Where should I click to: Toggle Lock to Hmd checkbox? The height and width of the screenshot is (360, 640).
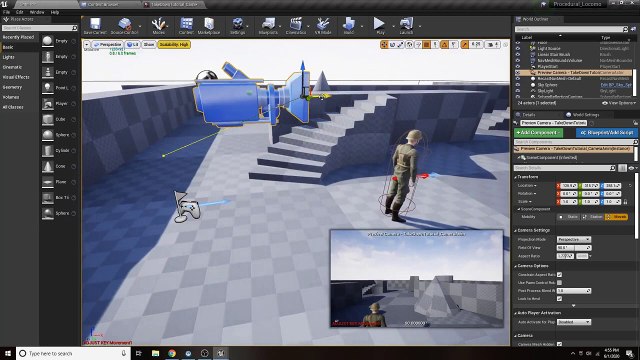click(559, 299)
